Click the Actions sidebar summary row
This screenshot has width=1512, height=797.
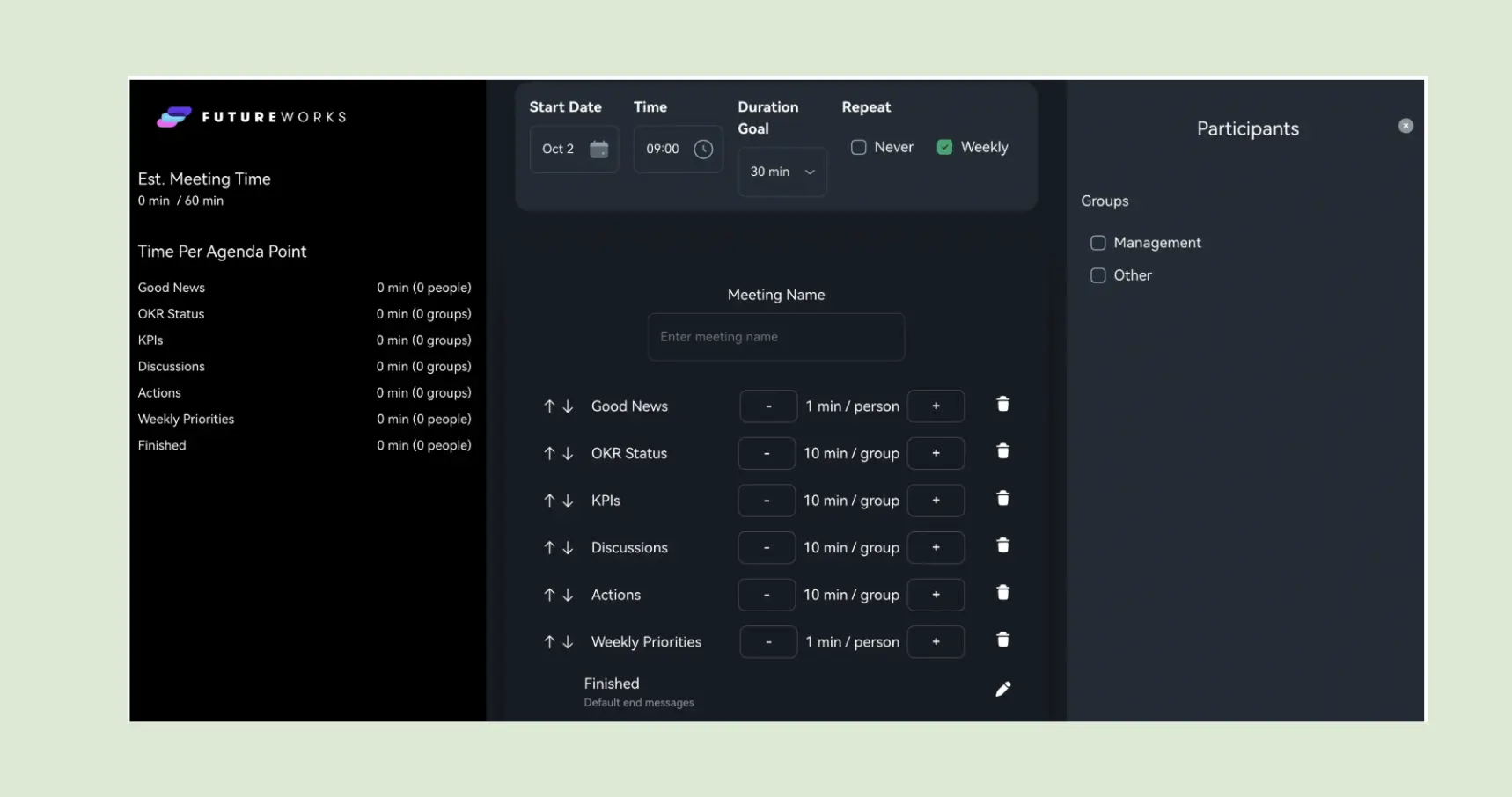305,393
